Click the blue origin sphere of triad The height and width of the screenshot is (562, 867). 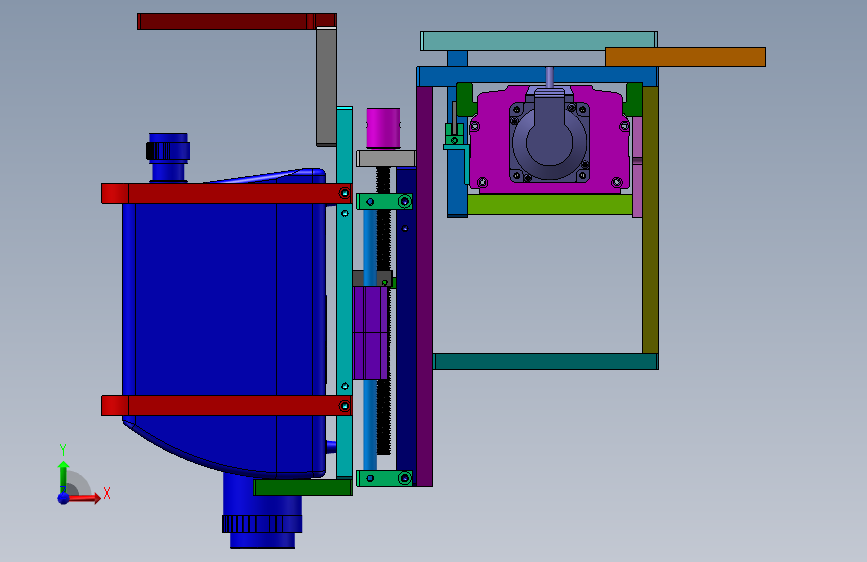[x=64, y=498]
